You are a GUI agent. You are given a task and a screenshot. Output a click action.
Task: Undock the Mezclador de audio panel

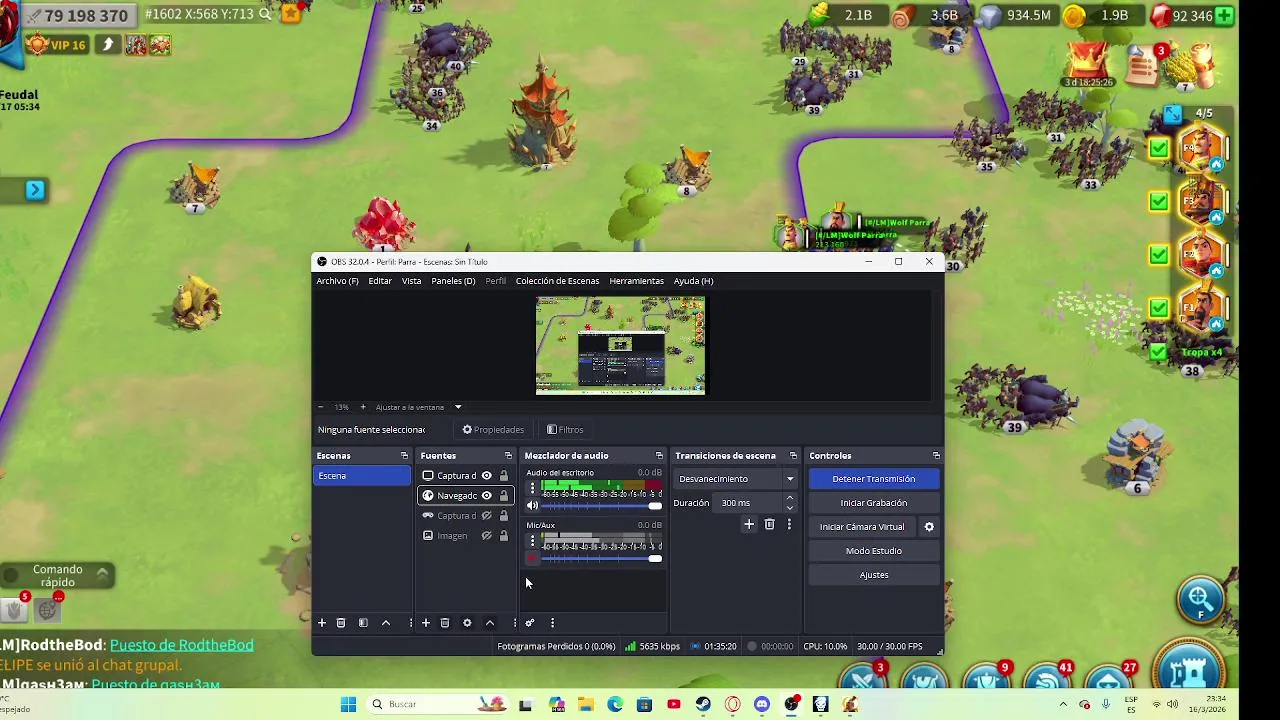pos(659,456)
